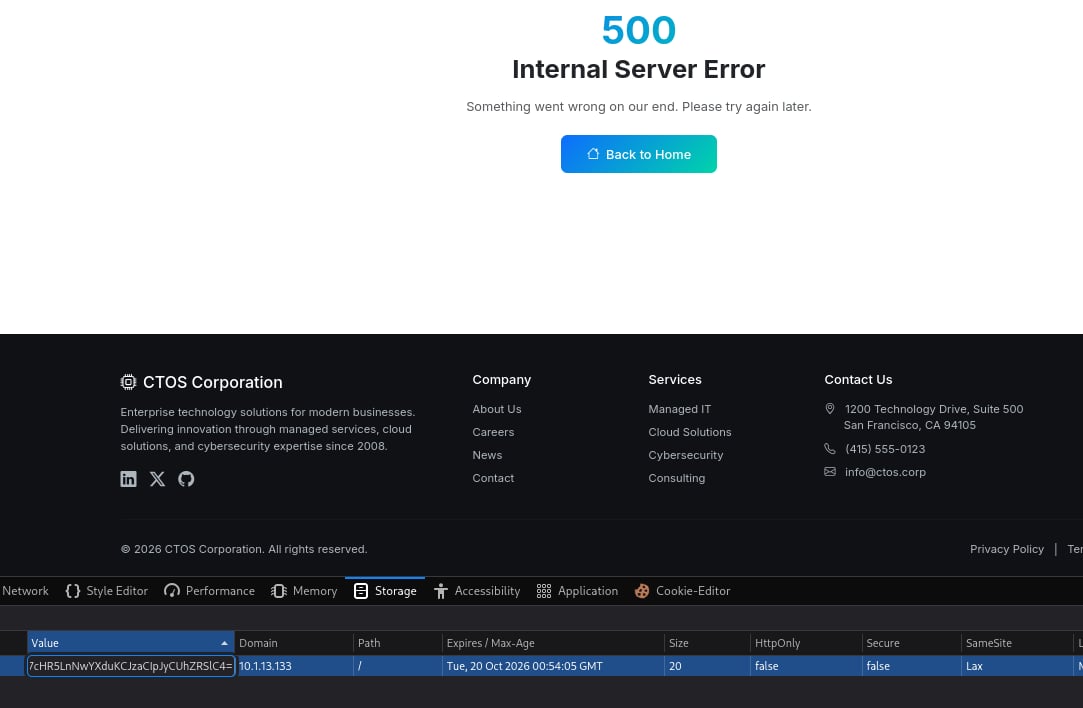1083x708 pixels.
Task: Click the CTOS Corporation chip logo icon
Action: 128,382
